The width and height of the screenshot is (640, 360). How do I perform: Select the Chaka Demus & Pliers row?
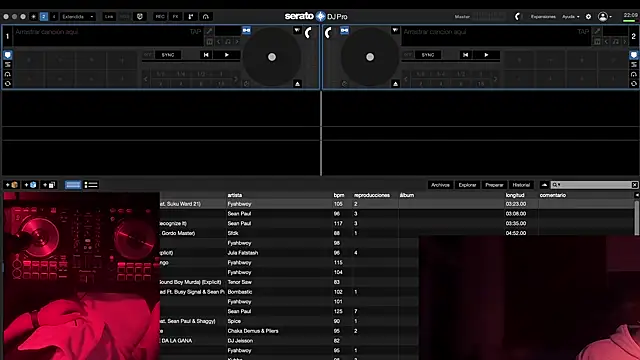pos(289,331)
